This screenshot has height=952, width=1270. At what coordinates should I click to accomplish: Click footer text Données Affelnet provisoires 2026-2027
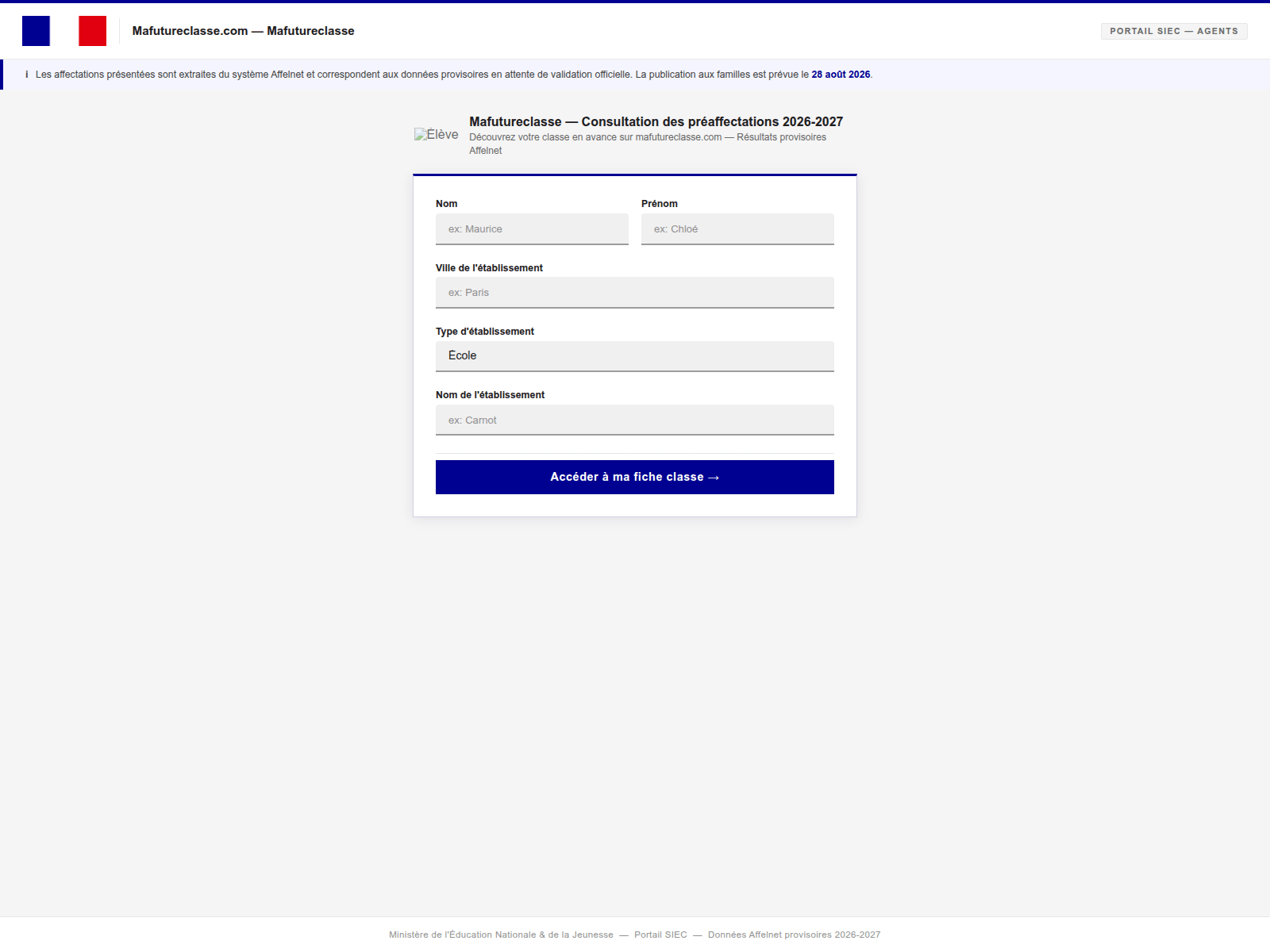tap(794, 935)
